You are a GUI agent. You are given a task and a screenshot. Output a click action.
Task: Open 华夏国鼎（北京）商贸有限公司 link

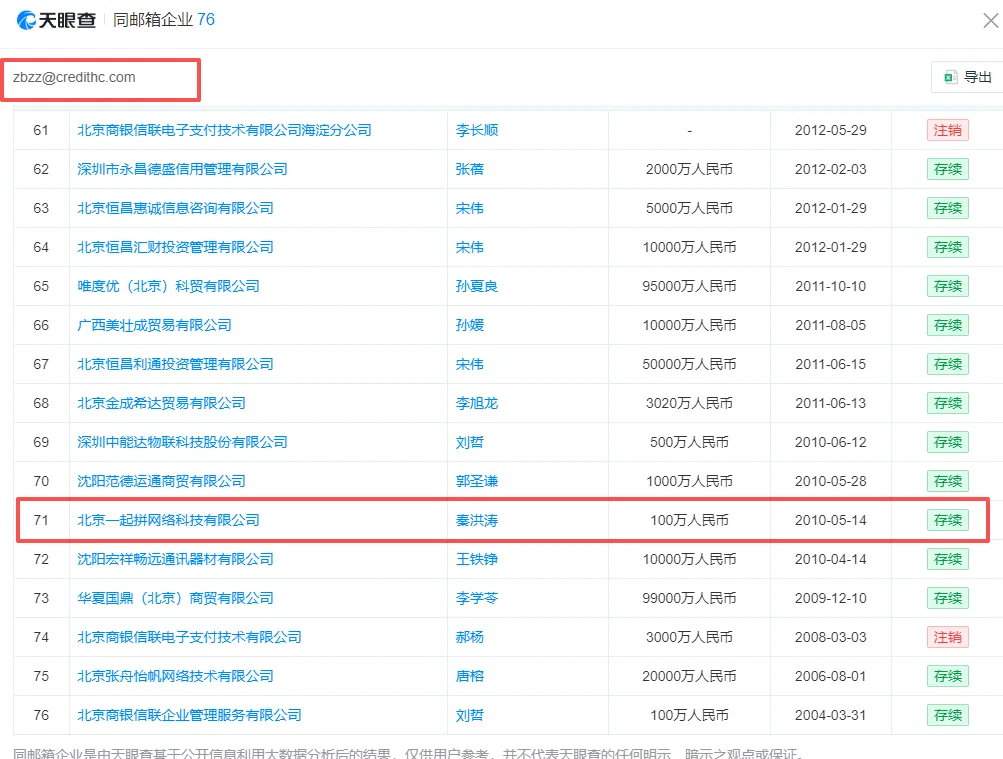(x=175, y=599)
